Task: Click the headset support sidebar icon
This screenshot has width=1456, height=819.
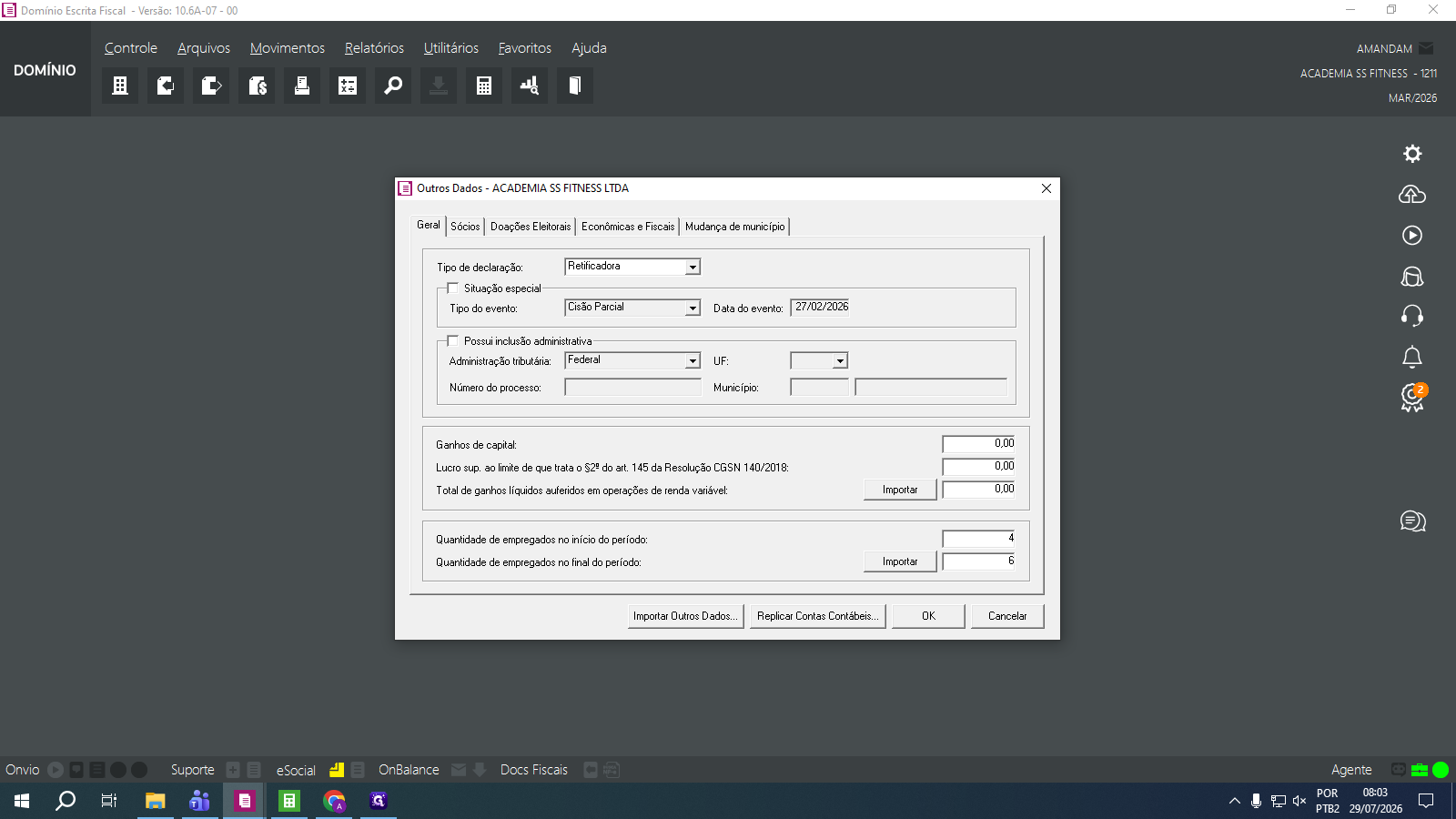Action: tap(1412, 316)
